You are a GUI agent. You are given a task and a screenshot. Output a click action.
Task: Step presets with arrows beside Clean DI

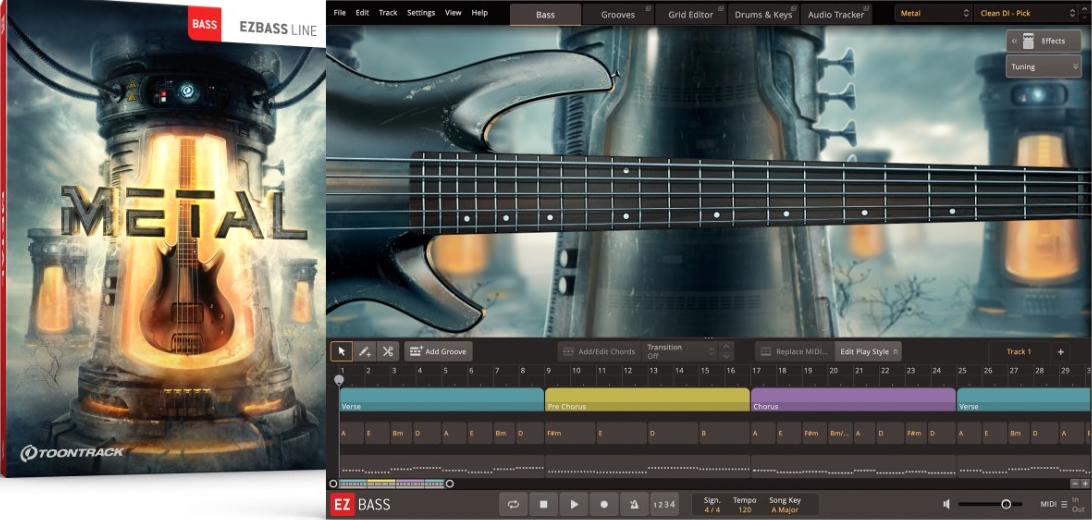(1086, 13)
